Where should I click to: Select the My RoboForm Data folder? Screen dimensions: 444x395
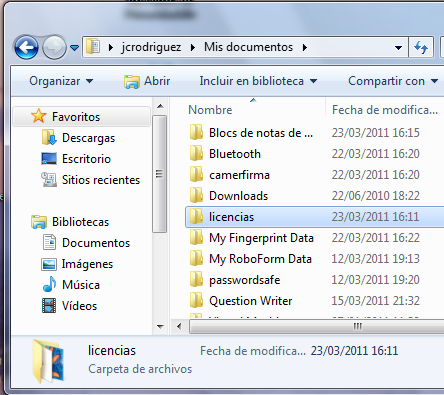260,259
